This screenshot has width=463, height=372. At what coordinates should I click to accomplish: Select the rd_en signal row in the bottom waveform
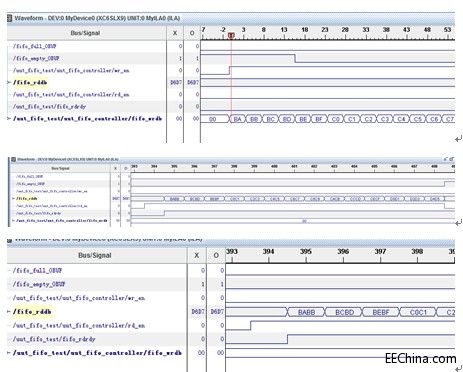[x=79, y=325]
